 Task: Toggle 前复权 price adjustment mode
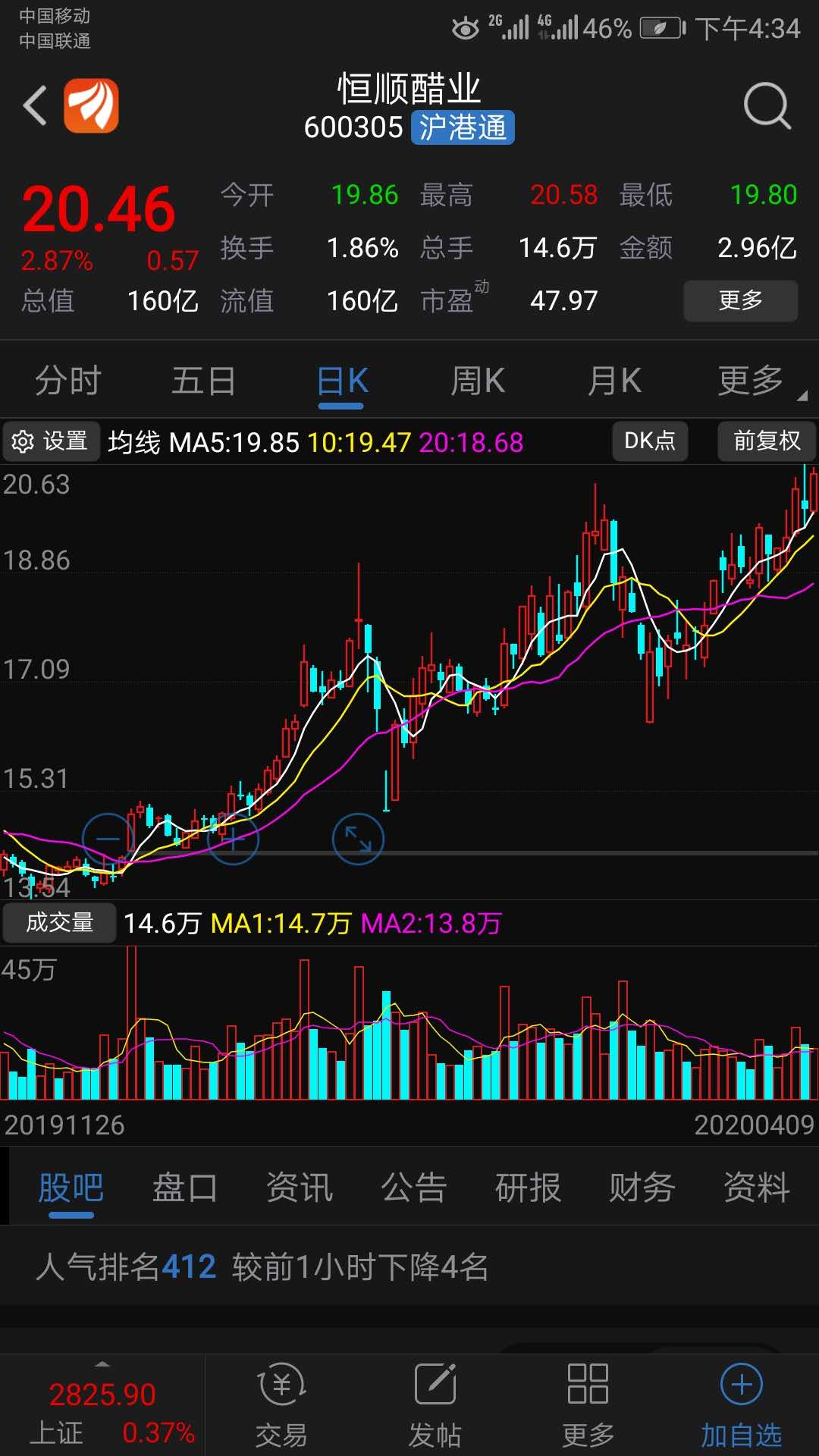coord(767,441)
